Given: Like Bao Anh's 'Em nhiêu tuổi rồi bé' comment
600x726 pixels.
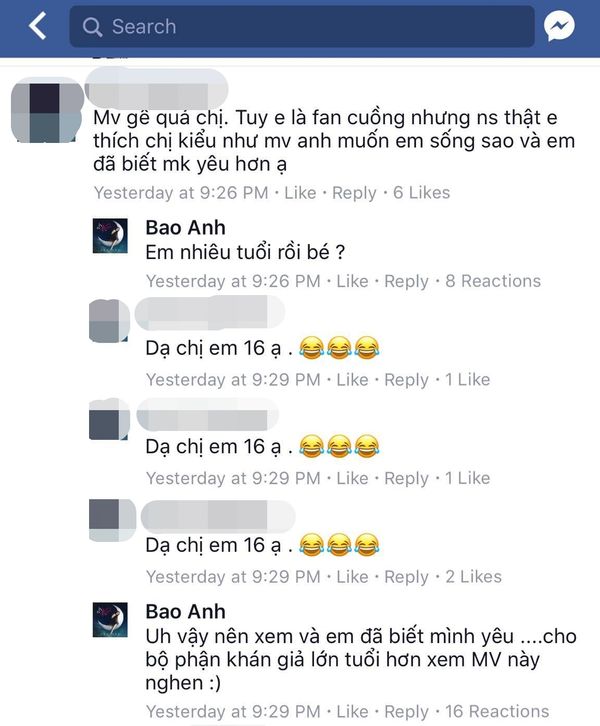Looking at the screenshot, I should 352,281.
